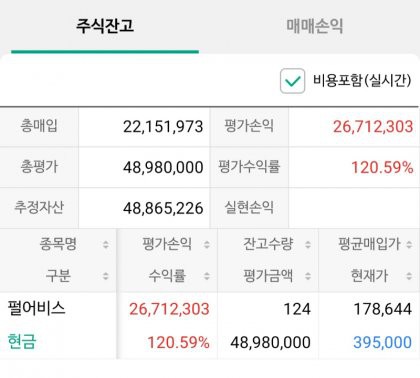Select the 총평가 amount 48,980,000
This screenshot has width=420, height=378.
tap(163, 167)
